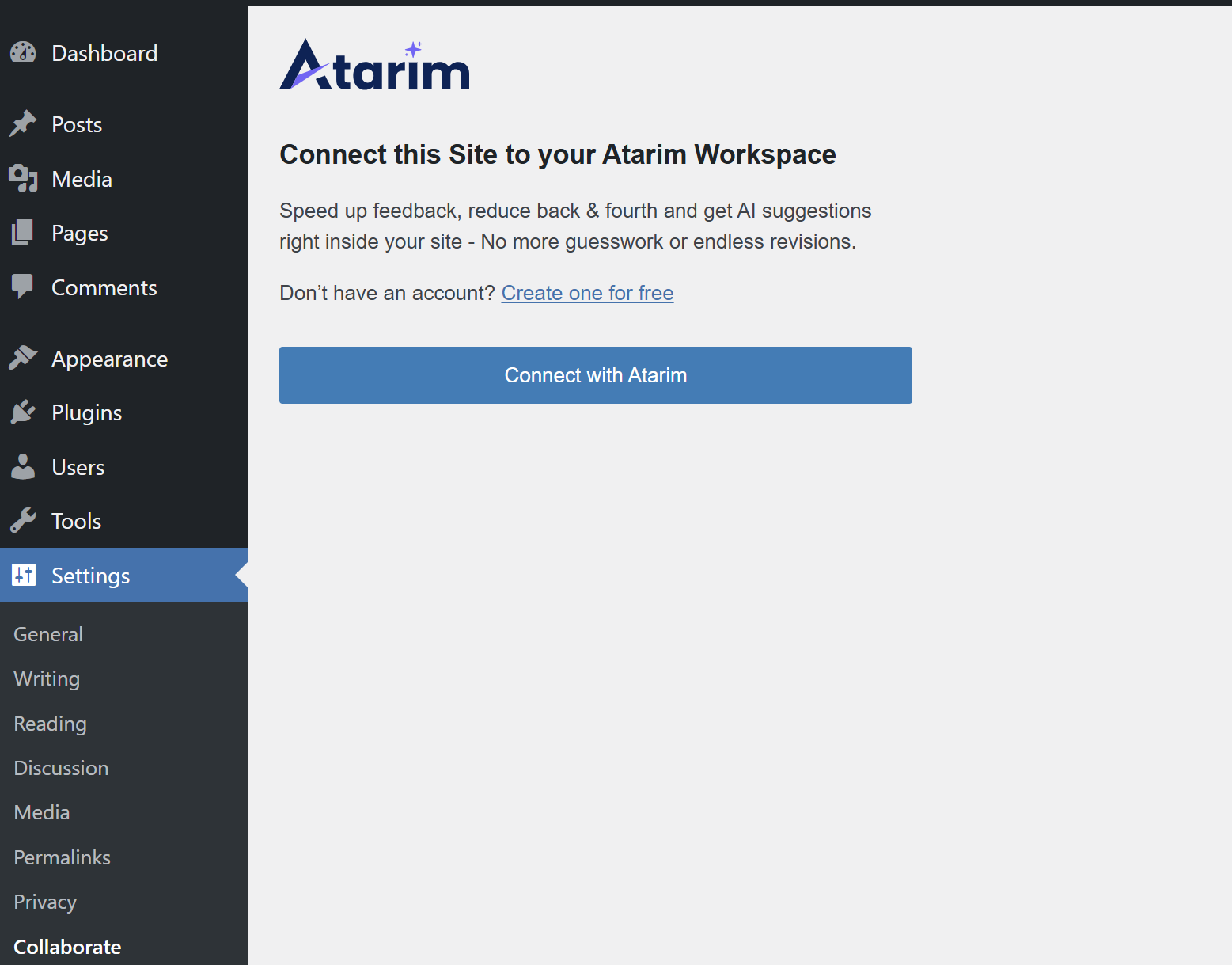Click the Settings sliders icon
This screenshot has width=1232, height=965.
[x=24, y=576]
